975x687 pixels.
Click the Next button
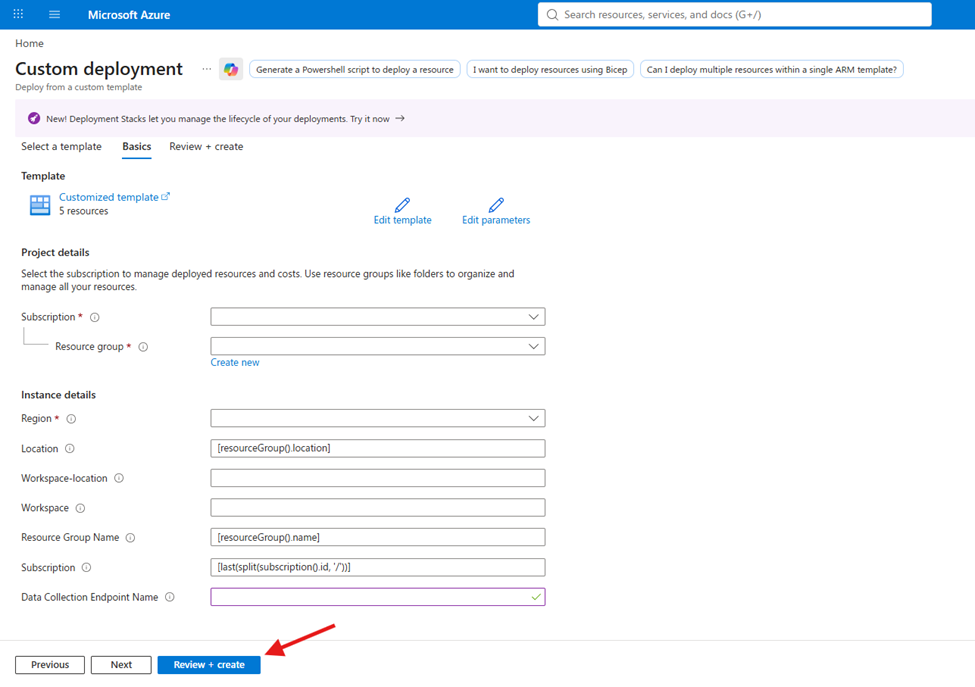coord(121,665)
